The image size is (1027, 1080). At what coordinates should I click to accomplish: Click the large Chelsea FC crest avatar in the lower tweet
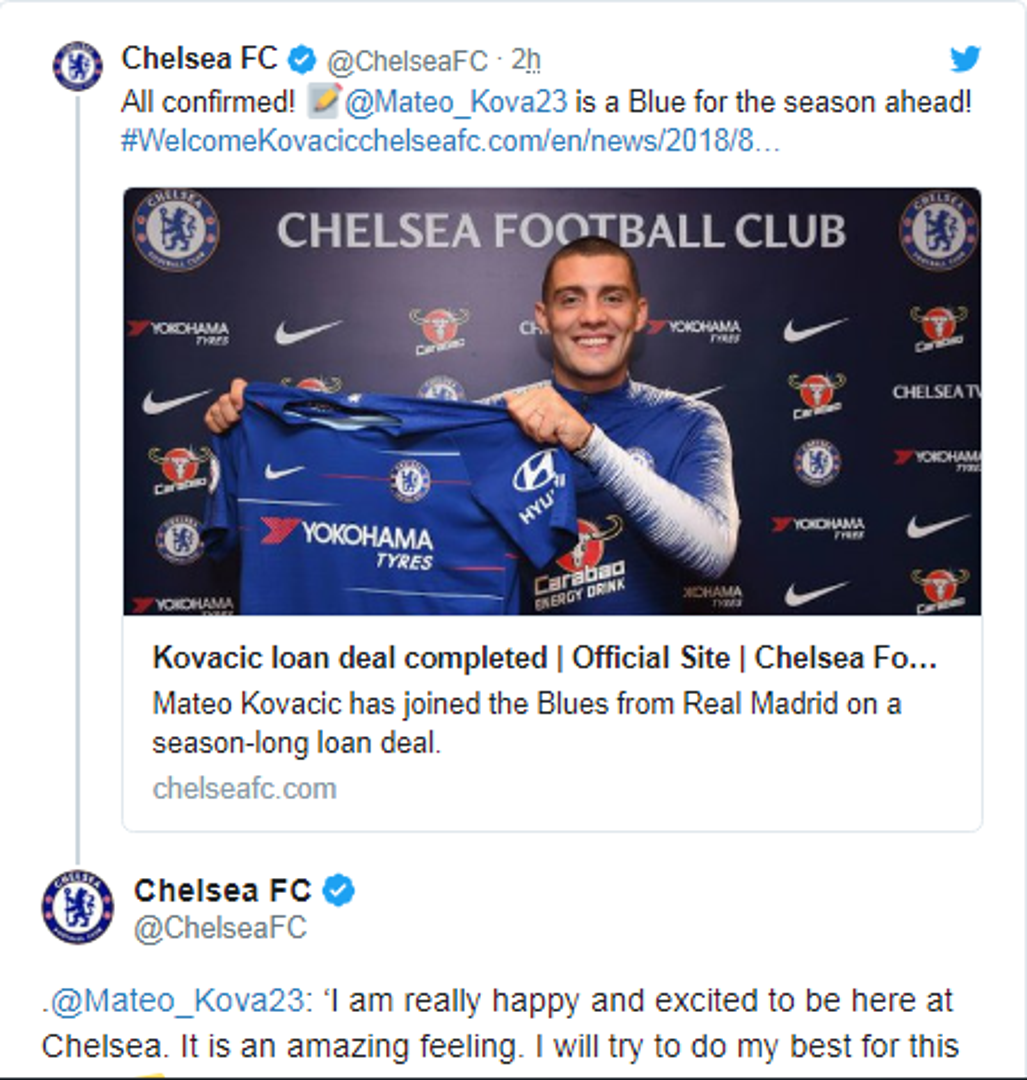tap(77, 906)
